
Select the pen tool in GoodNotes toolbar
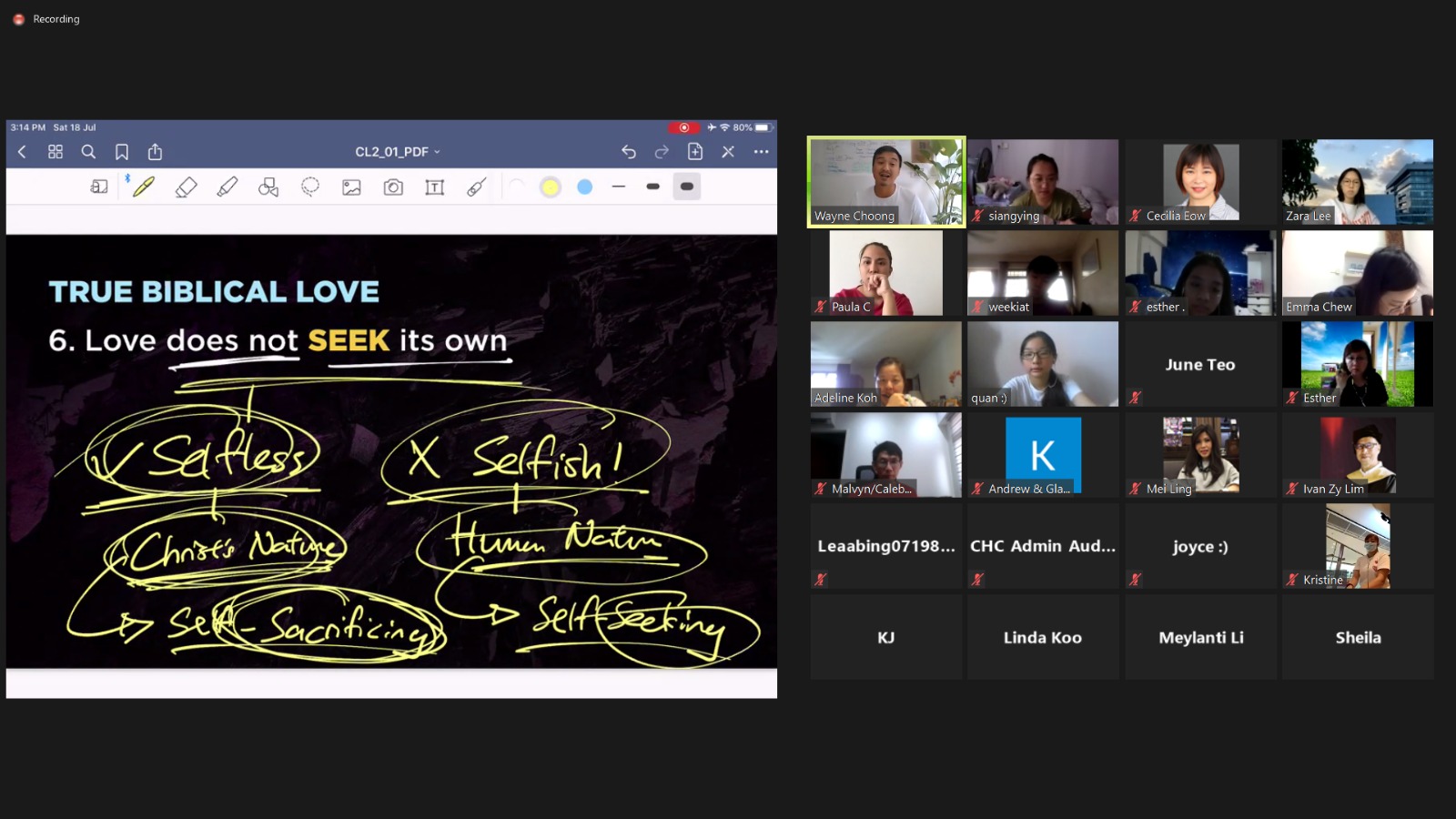point(144,187)
